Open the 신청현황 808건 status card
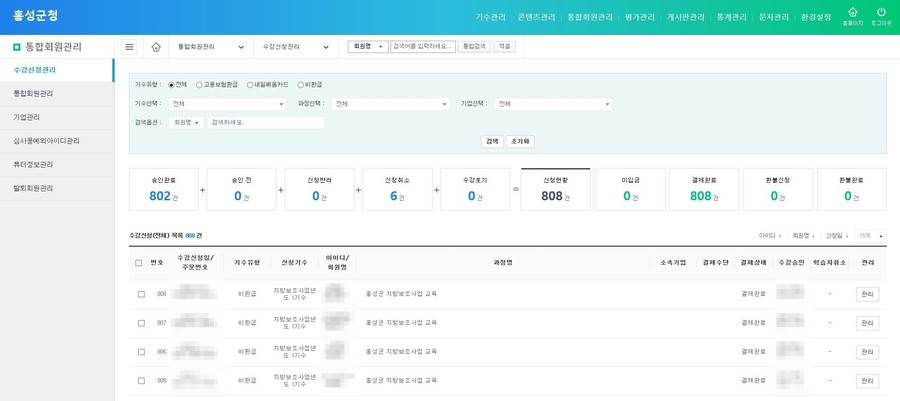The width and height of the screenshot is (900, 401). (x=556, y=189)
